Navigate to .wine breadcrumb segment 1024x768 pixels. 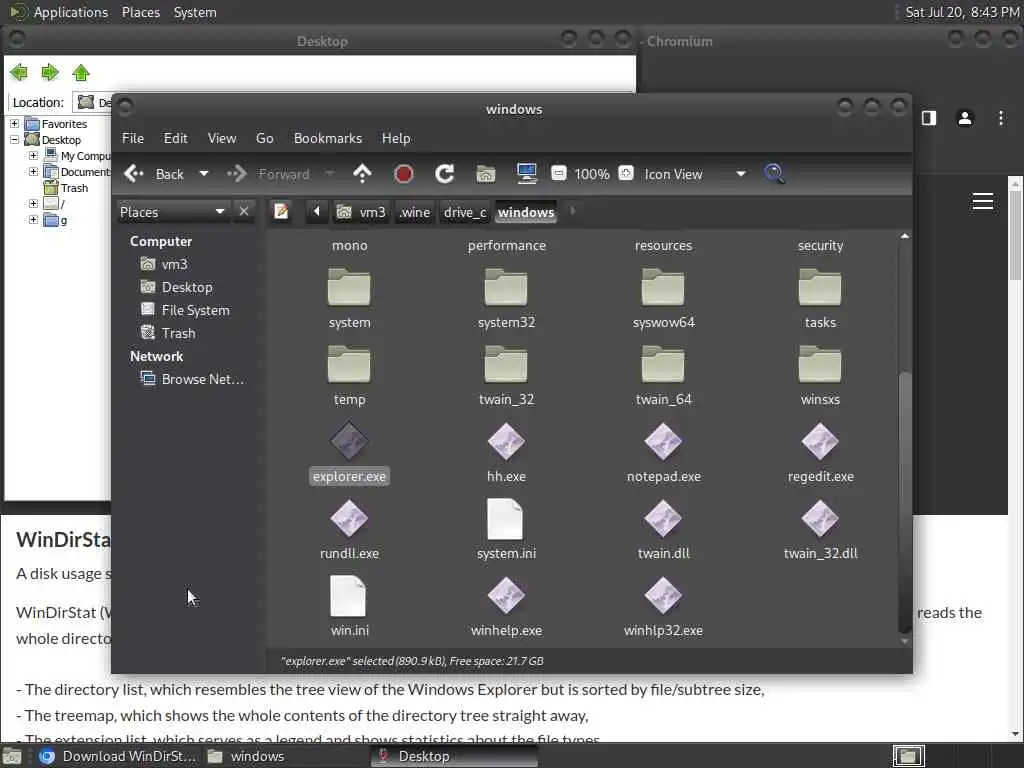(415, 212)
